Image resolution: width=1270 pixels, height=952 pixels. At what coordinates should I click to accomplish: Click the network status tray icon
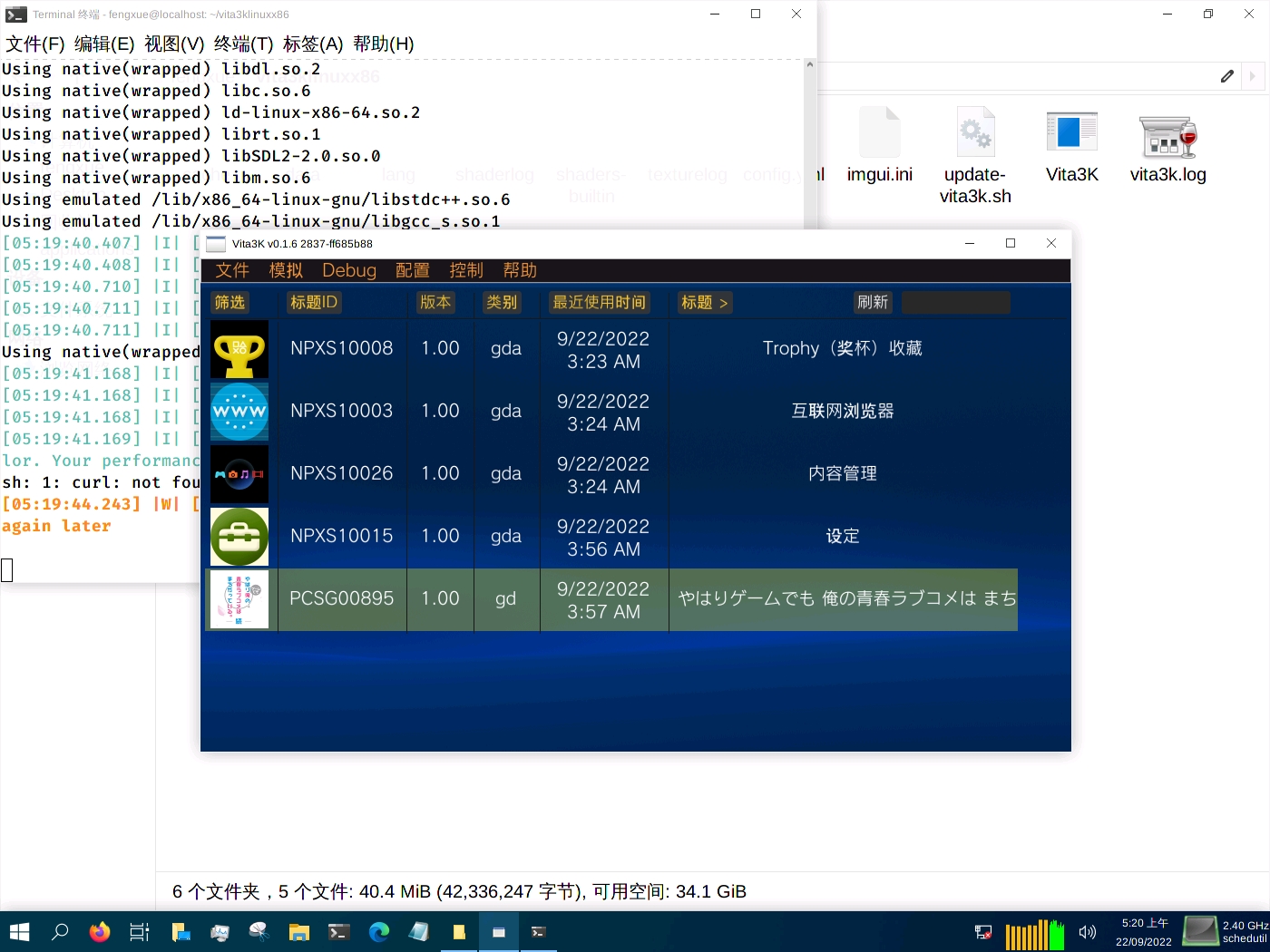[983, 932]
